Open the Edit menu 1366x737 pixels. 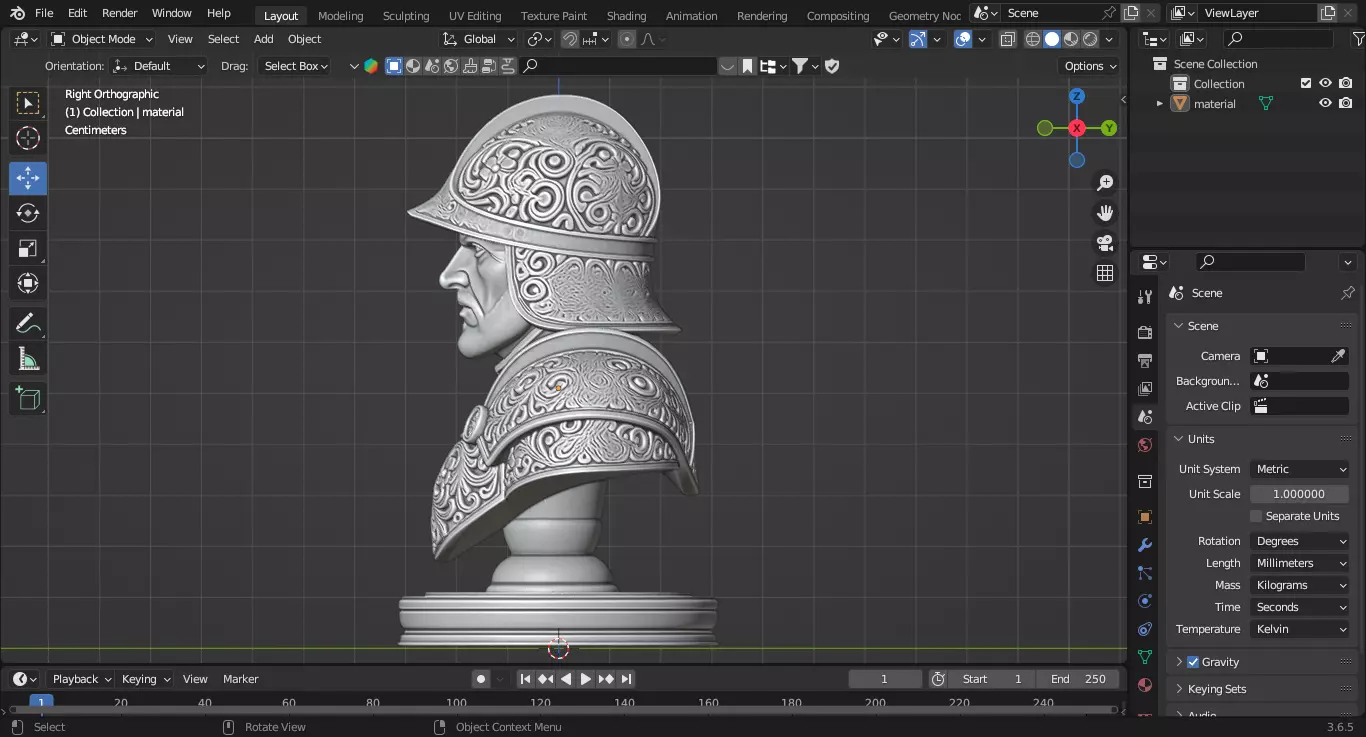78,13
